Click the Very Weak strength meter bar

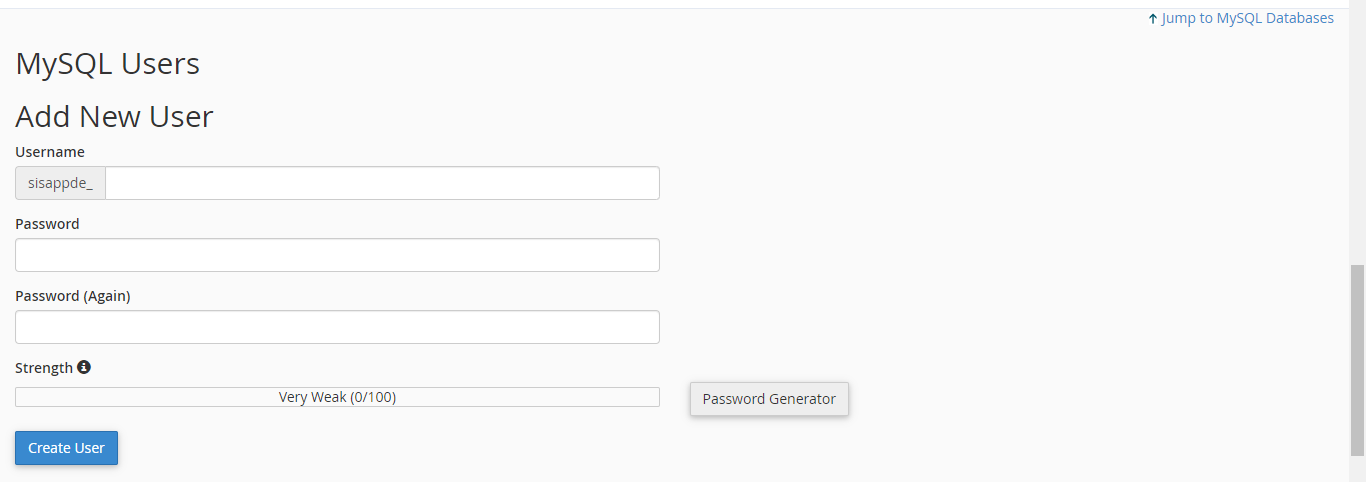[337, 397]
